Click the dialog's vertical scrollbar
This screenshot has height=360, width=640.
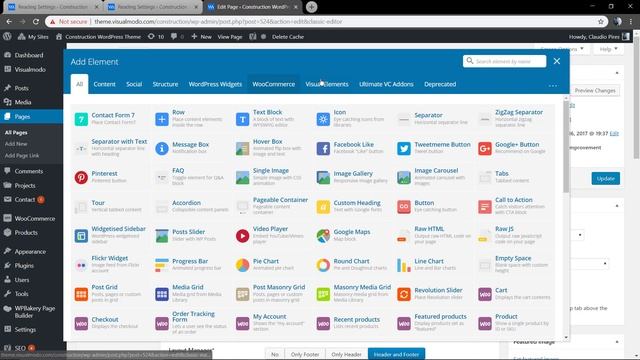point(566,147)
